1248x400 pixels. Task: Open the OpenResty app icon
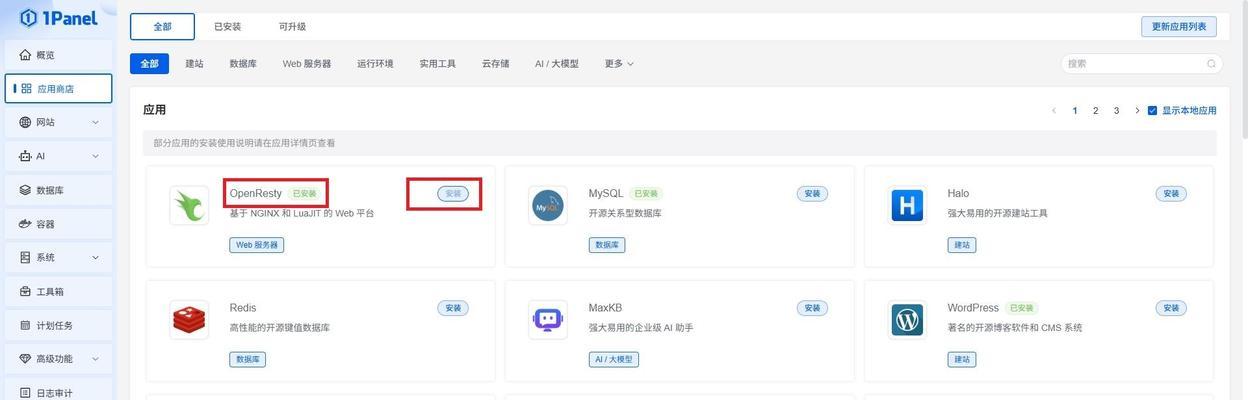pos(189,205)
